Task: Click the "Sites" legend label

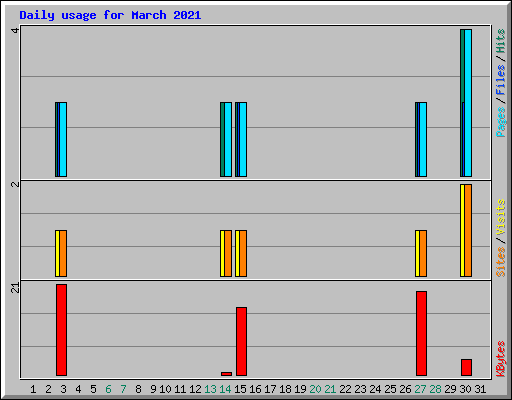Action: click(500, 262)
